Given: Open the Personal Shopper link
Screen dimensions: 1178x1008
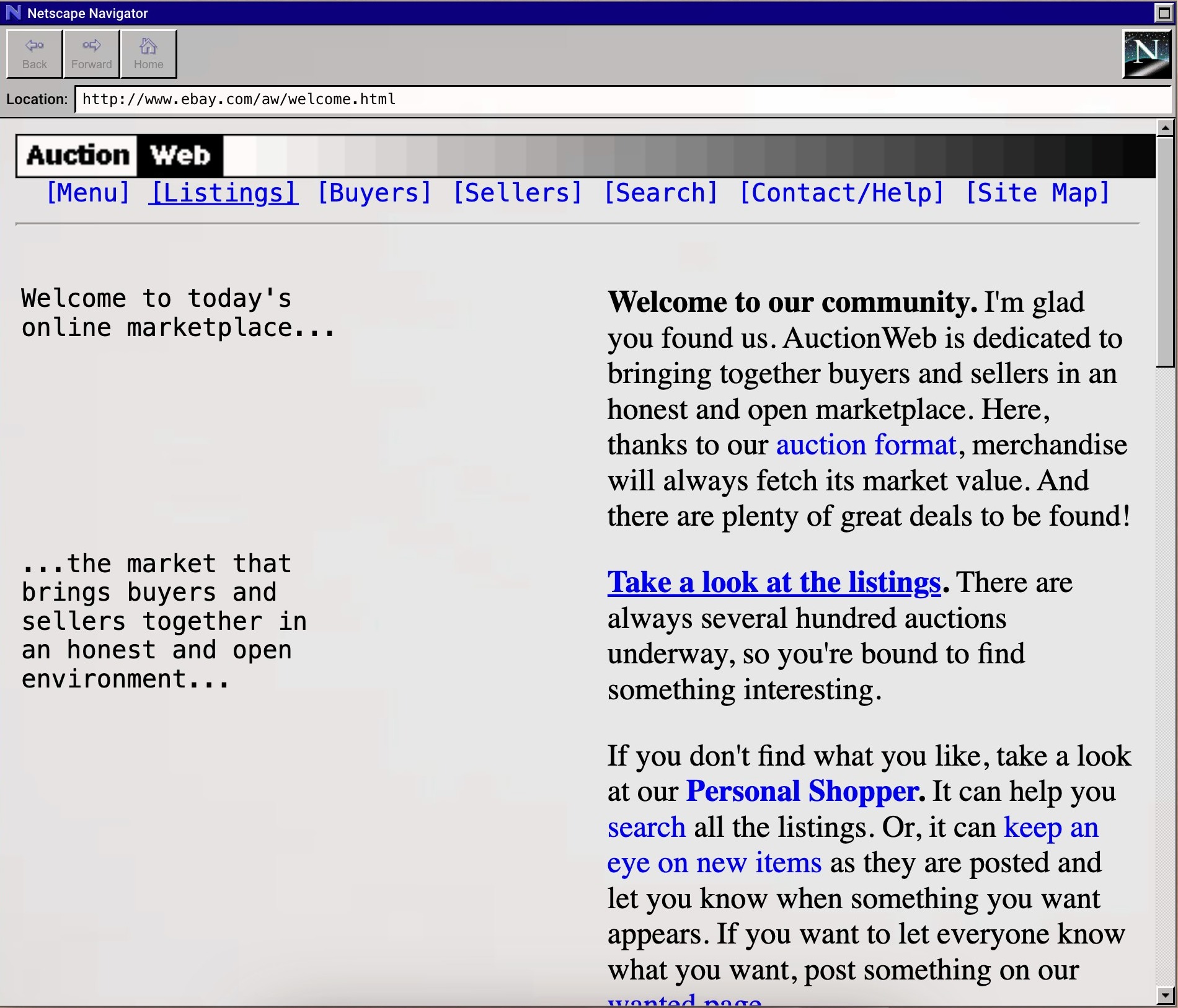Looking at the screenshot, I should pyautogui.click(x=805, y=792).
